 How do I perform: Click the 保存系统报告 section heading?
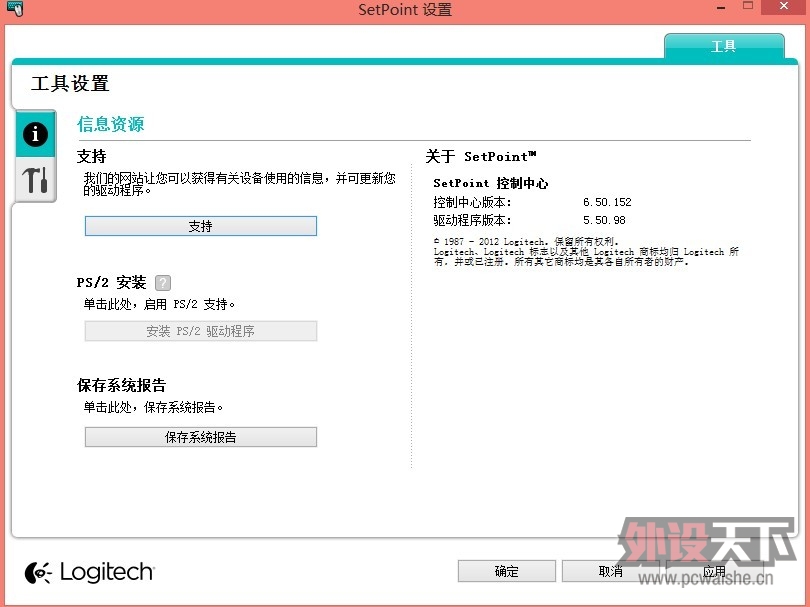click(x=121, y=385)
